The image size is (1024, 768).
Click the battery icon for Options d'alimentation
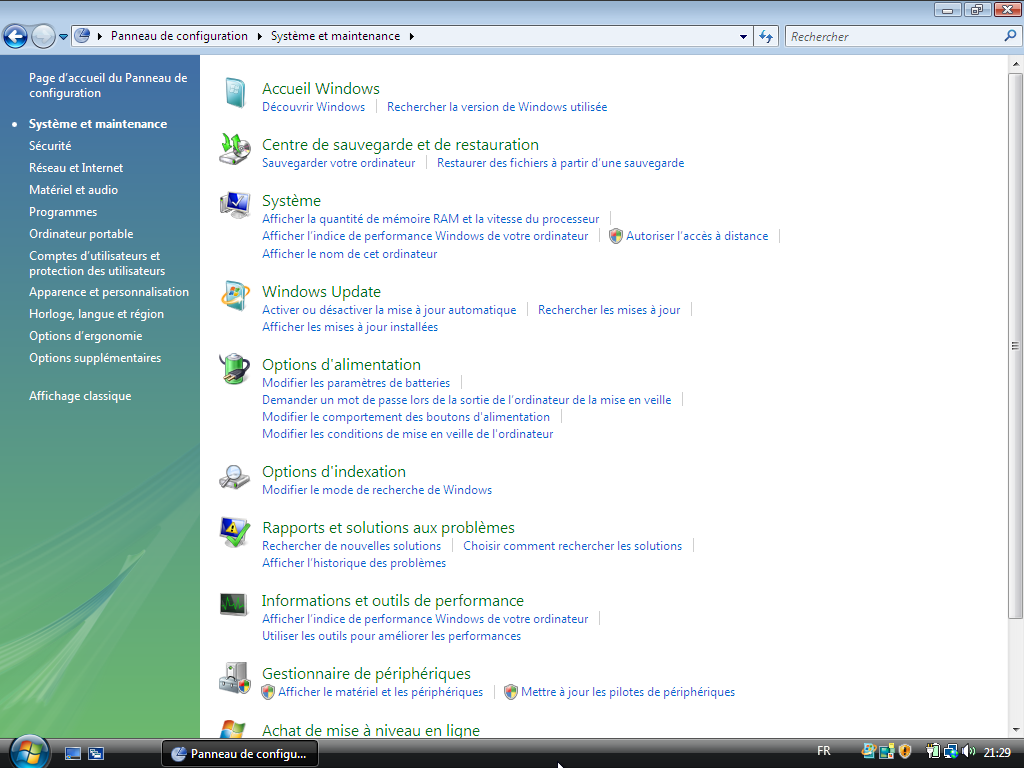click(234, 369)
